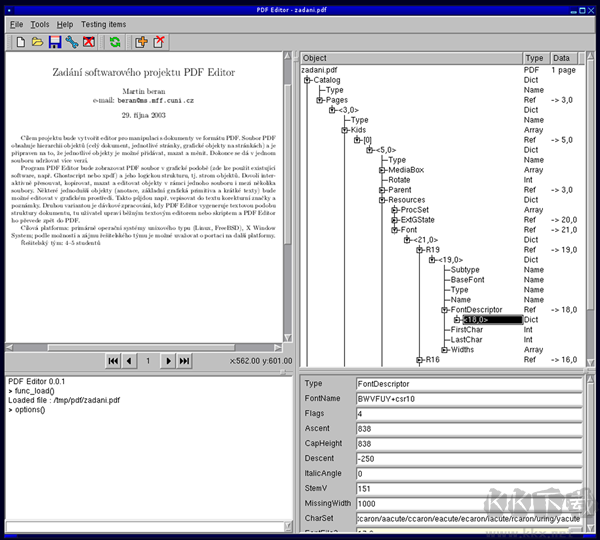The image size is (600, 540).
Task: Expand the ExtGState tree node
Action: [x=394, y=220]
